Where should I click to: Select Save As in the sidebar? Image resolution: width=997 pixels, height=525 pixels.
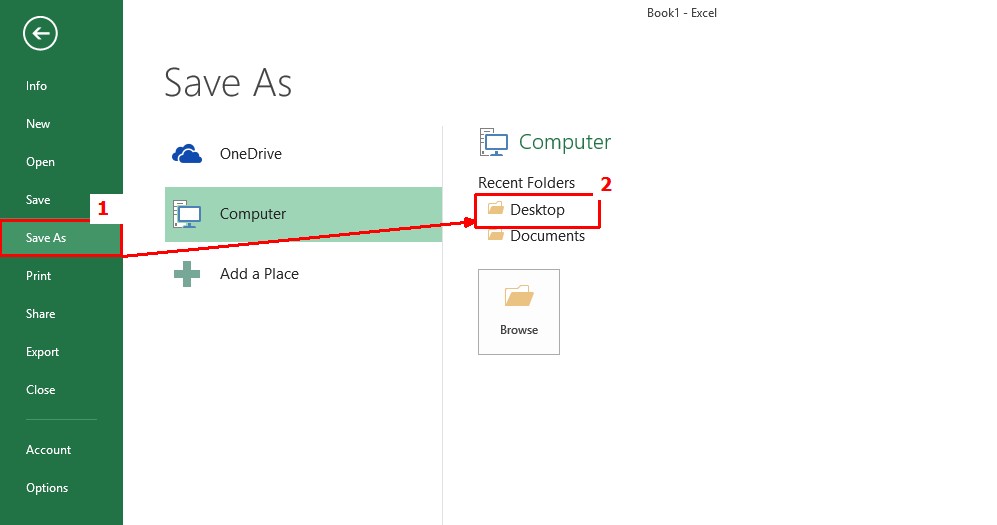[x=46, y=238]
